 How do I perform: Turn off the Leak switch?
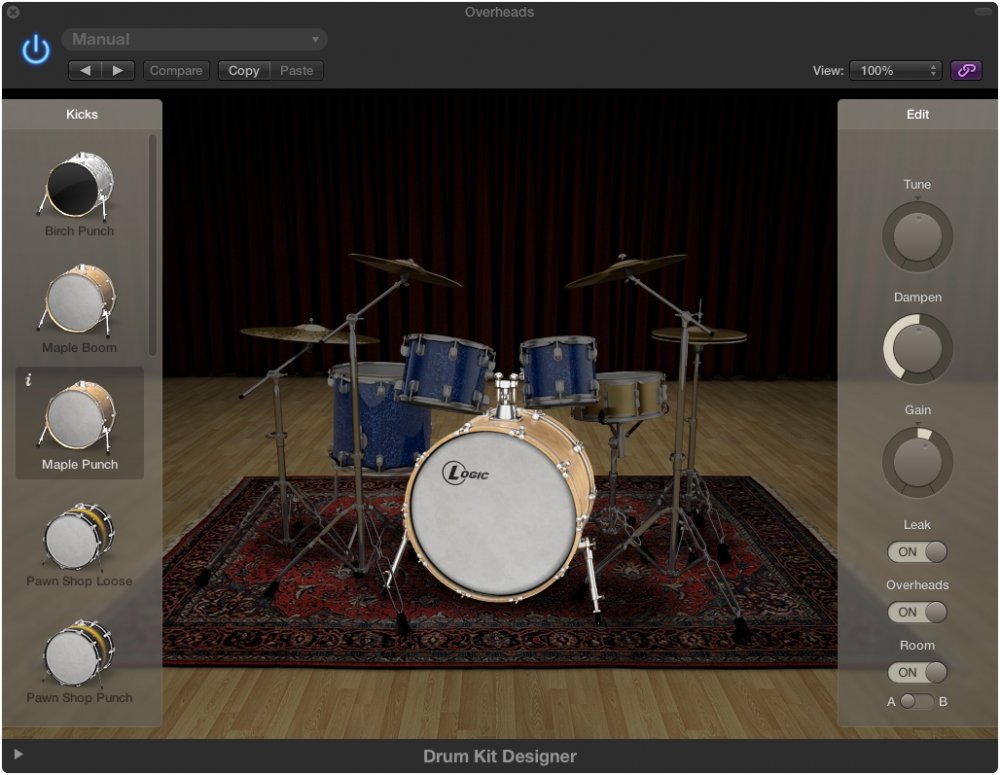point(917,552)
